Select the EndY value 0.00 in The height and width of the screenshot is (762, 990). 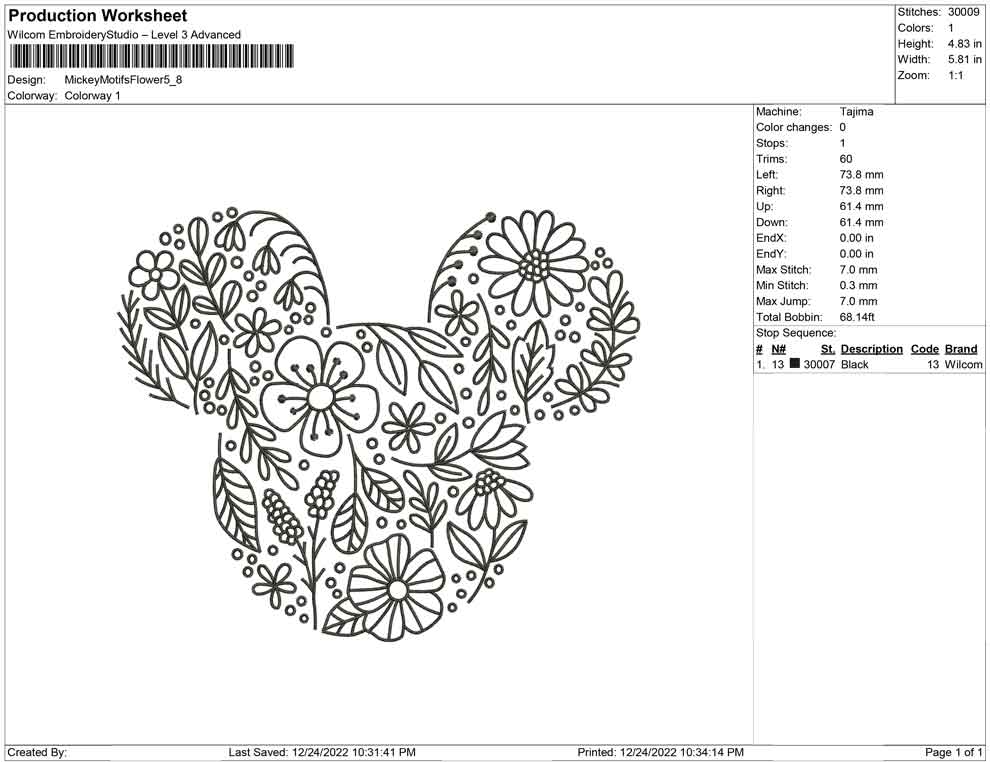click(x=857, y=254)
